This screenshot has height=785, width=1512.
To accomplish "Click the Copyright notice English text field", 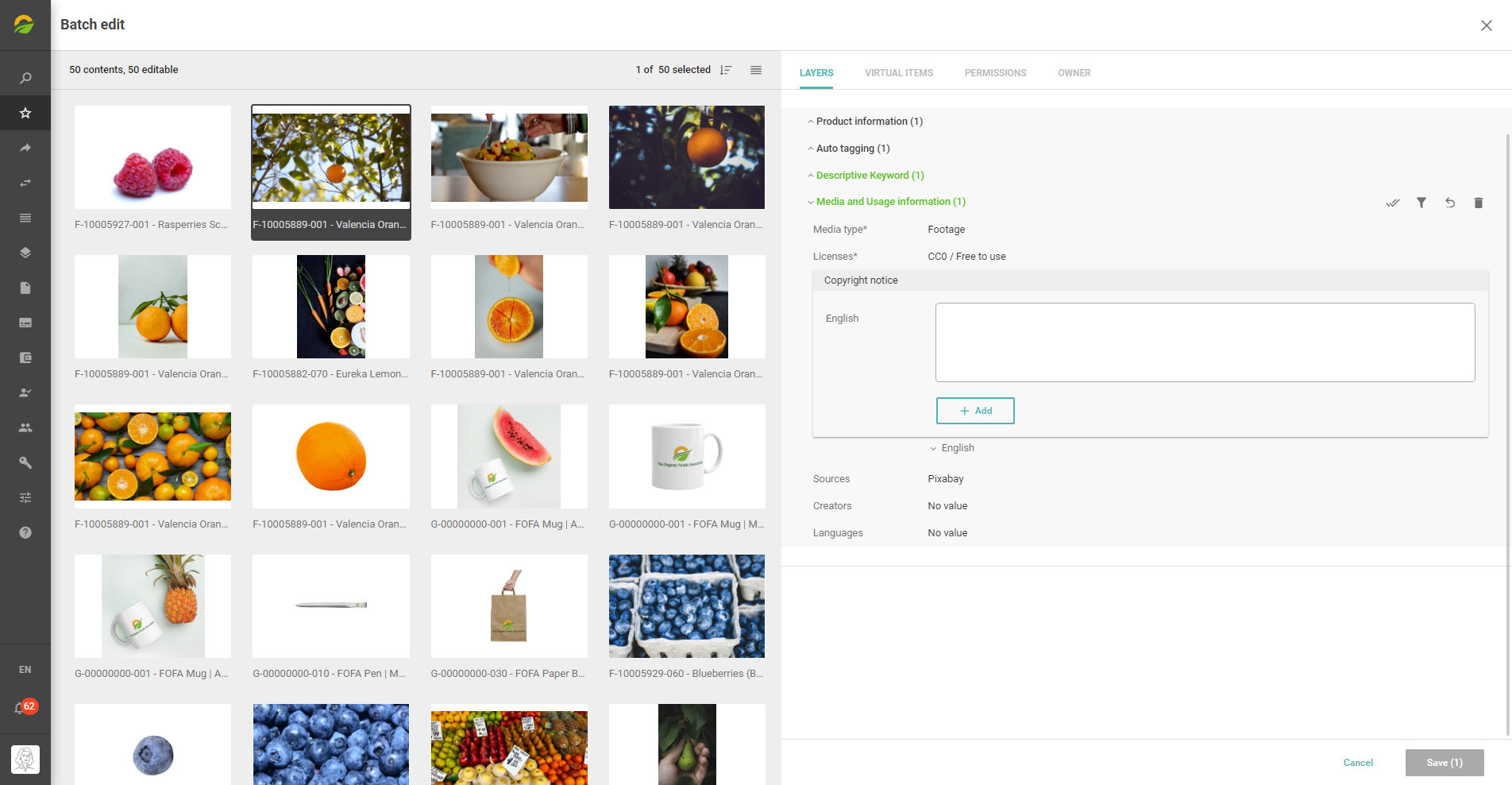I will (1205, 342).
